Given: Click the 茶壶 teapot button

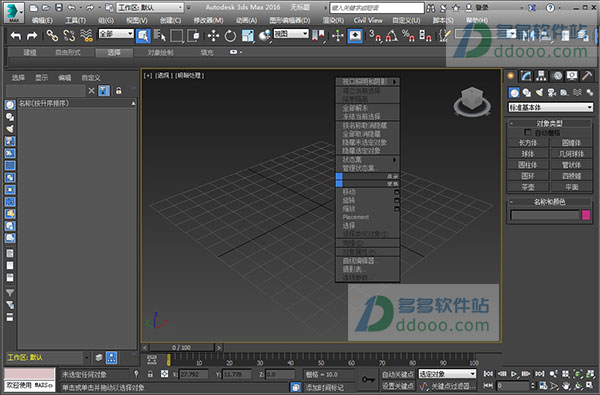Looking at the screenshot, I should 528,187.
